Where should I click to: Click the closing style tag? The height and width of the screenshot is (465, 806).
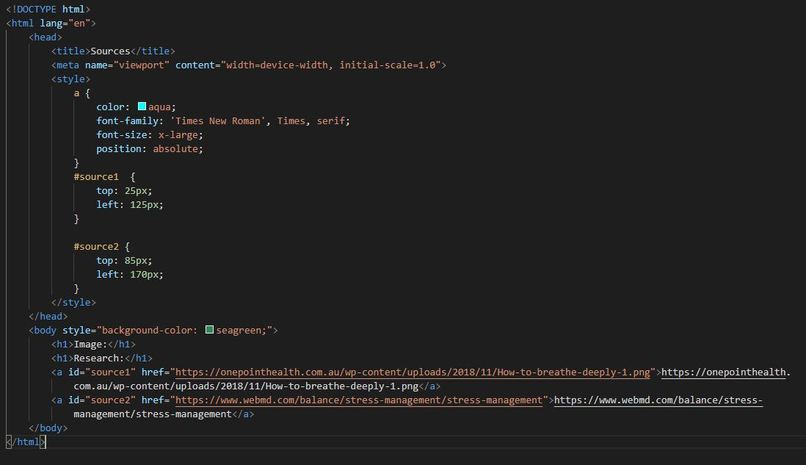pyautogui.click(x=74, y=302)
